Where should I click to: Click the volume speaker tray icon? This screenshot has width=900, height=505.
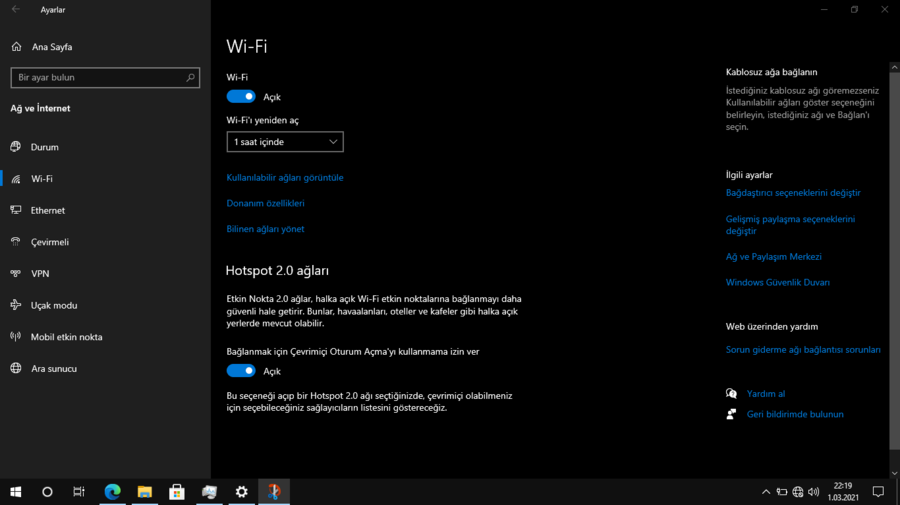[x=813, y=492]
